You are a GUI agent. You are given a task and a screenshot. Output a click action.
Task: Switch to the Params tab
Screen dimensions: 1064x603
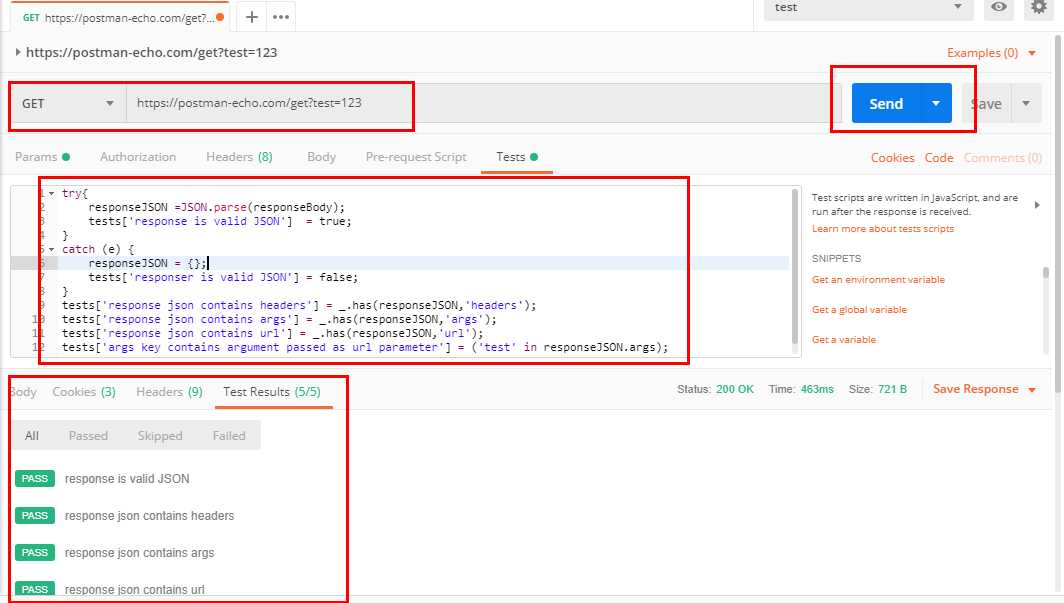(x=42, y=157)
